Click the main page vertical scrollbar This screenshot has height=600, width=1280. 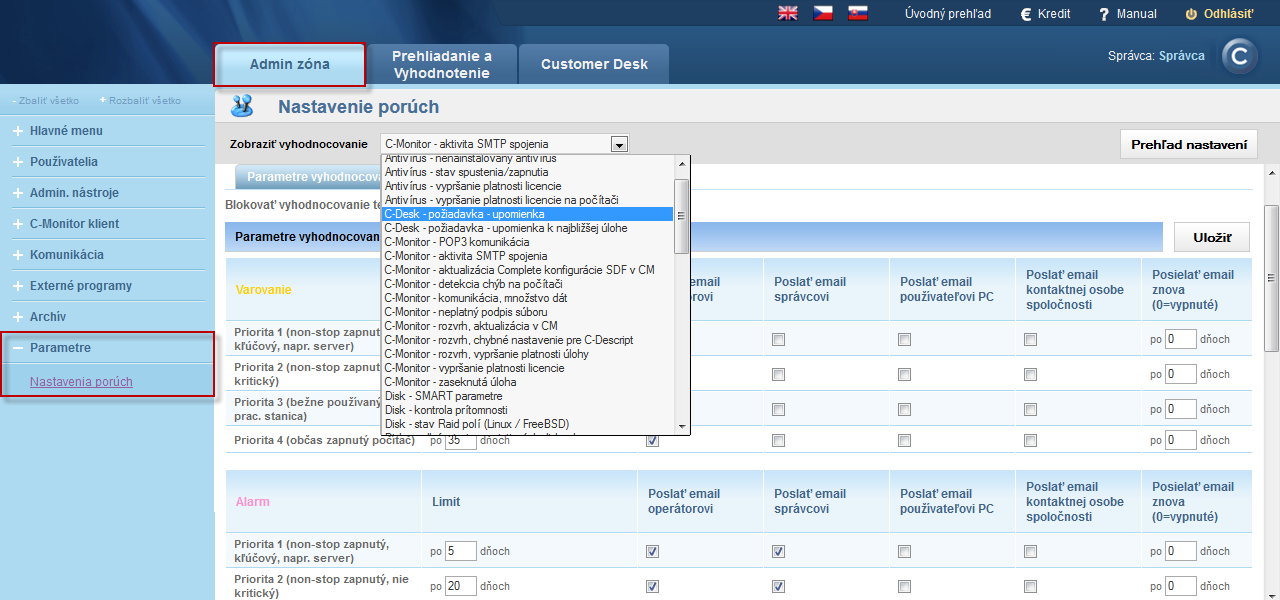(1271, 278)
